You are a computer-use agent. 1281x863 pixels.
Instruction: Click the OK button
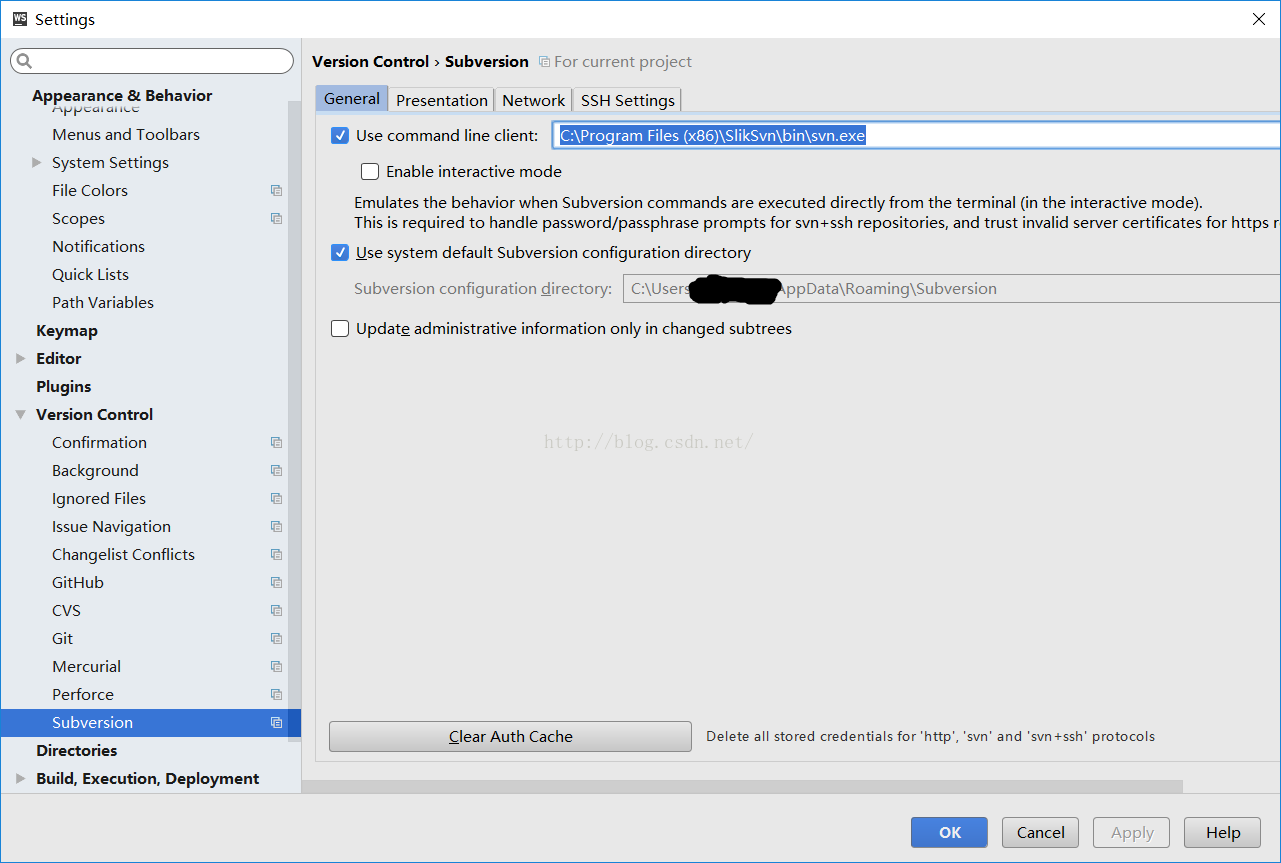tap(948, 832)
